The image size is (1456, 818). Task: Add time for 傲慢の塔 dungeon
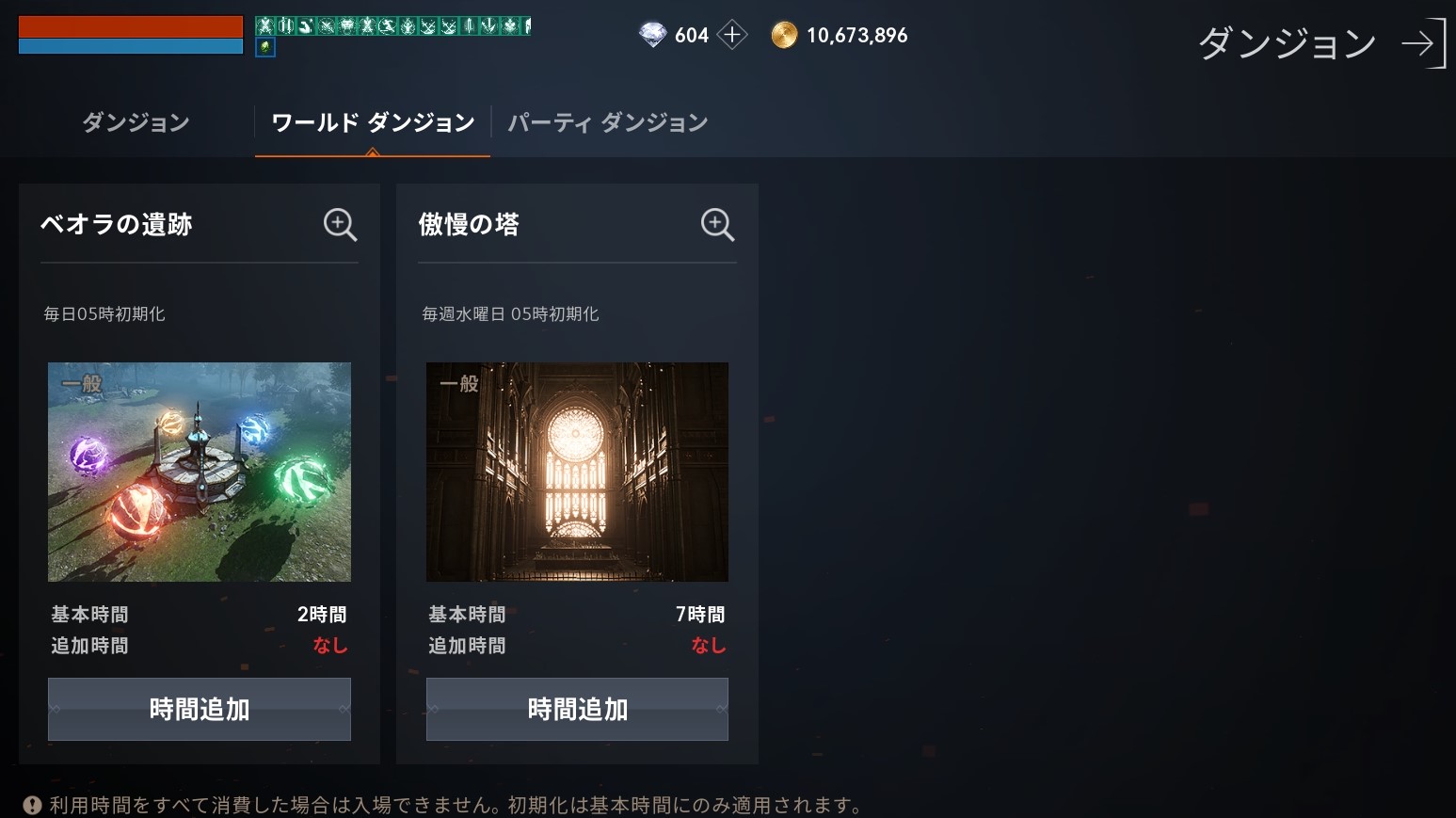577,709
